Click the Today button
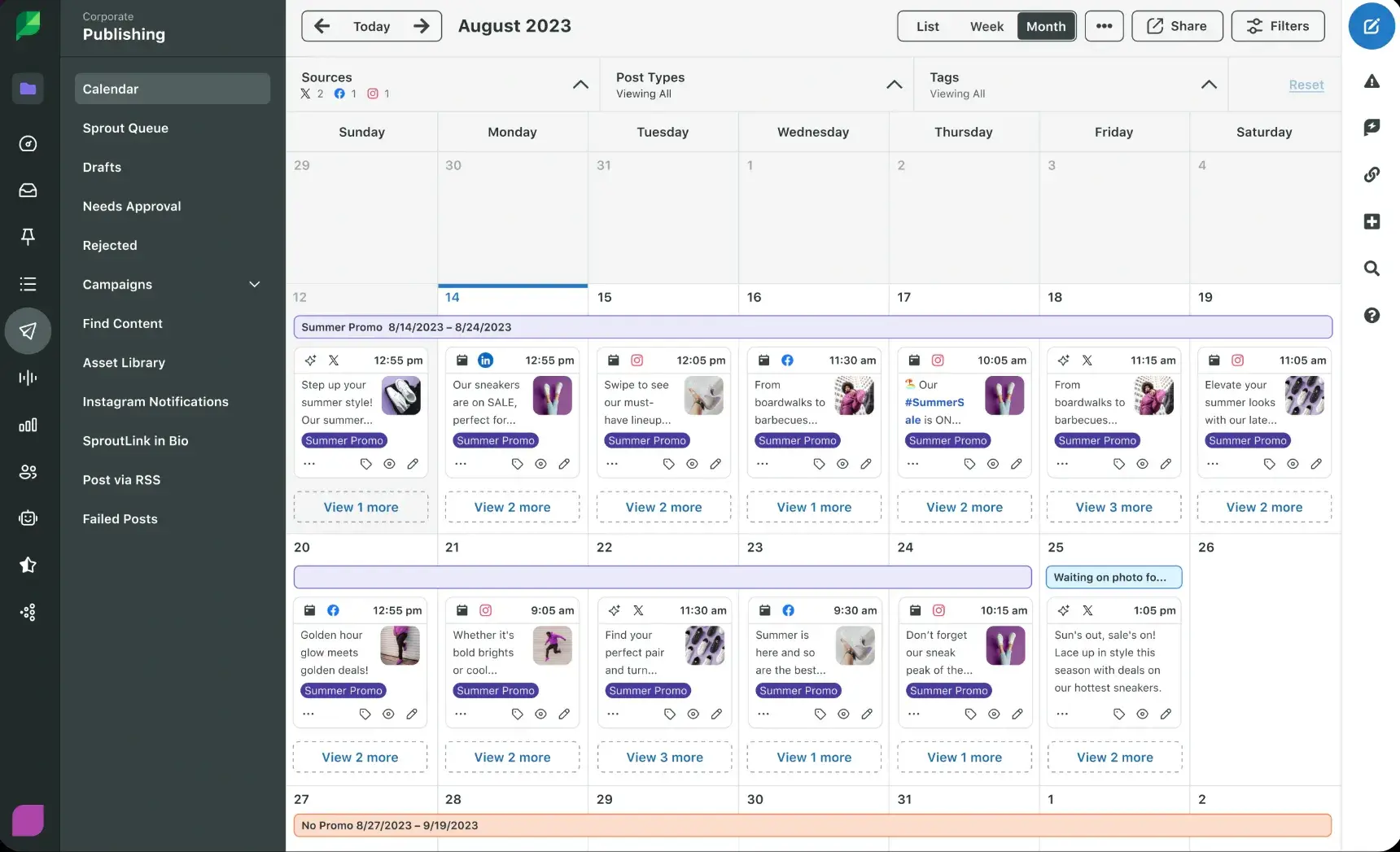This screenshot has height=852, width=1400. pos(371,26)
